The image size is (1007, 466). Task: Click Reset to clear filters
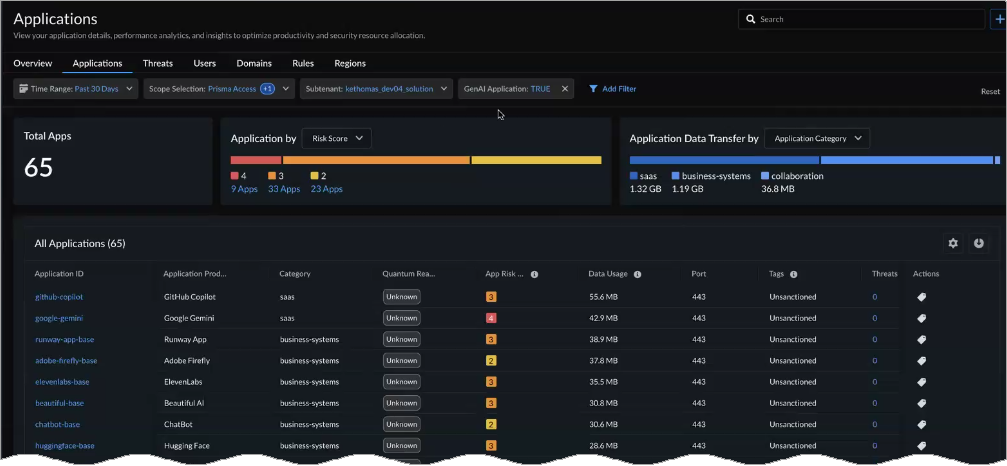[989, 91]
